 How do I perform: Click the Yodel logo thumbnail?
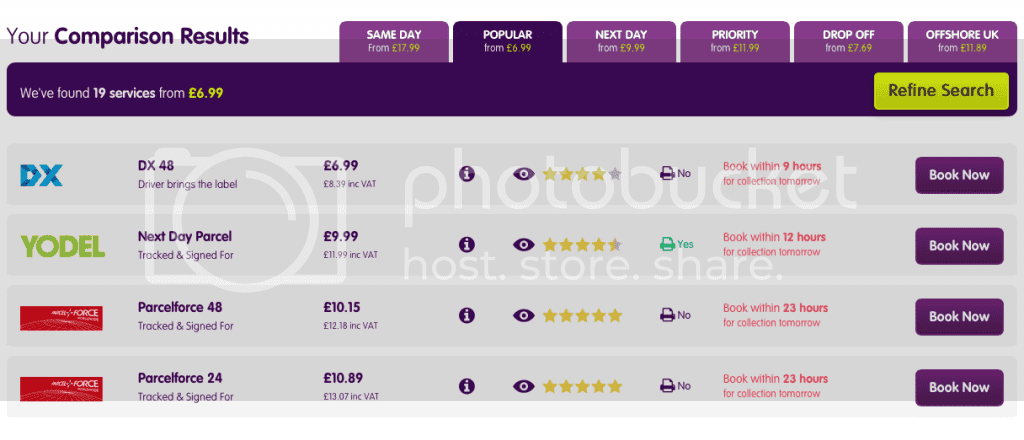62,246
